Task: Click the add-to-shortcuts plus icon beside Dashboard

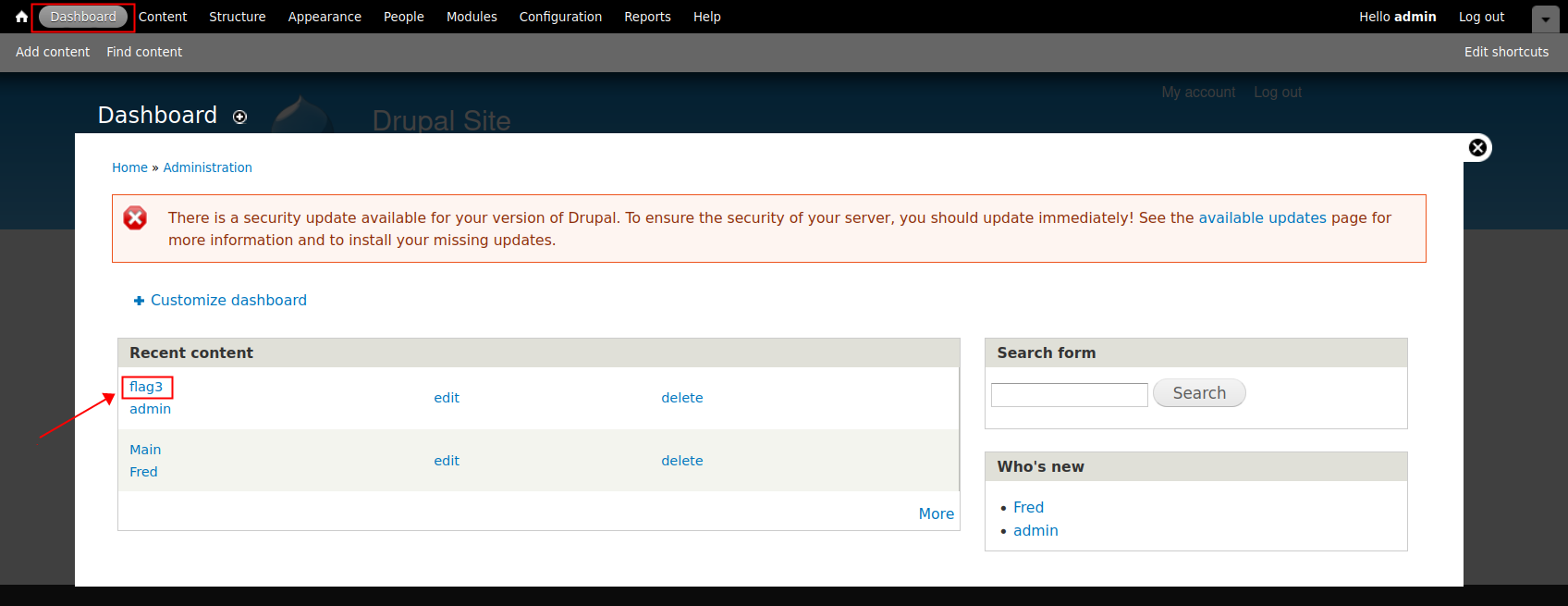Action: [240, 117]
